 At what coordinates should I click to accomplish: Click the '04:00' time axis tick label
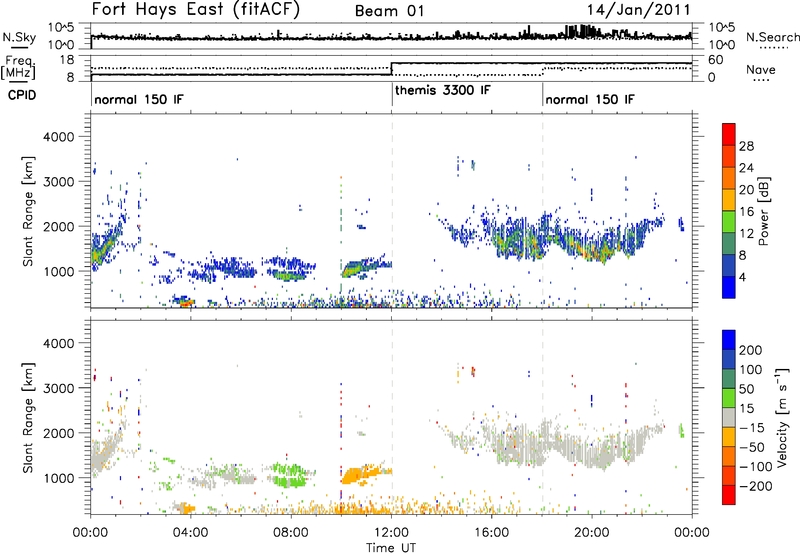[190, 533]
